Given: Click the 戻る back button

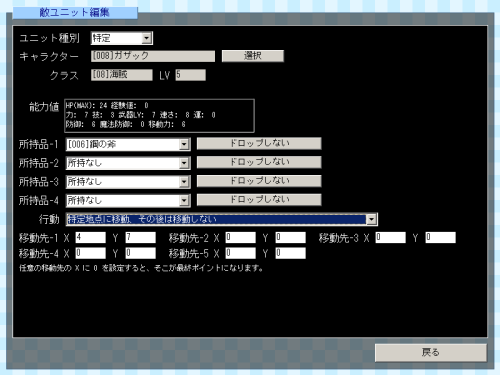Looking at the screenshot, I should point(431,353).
